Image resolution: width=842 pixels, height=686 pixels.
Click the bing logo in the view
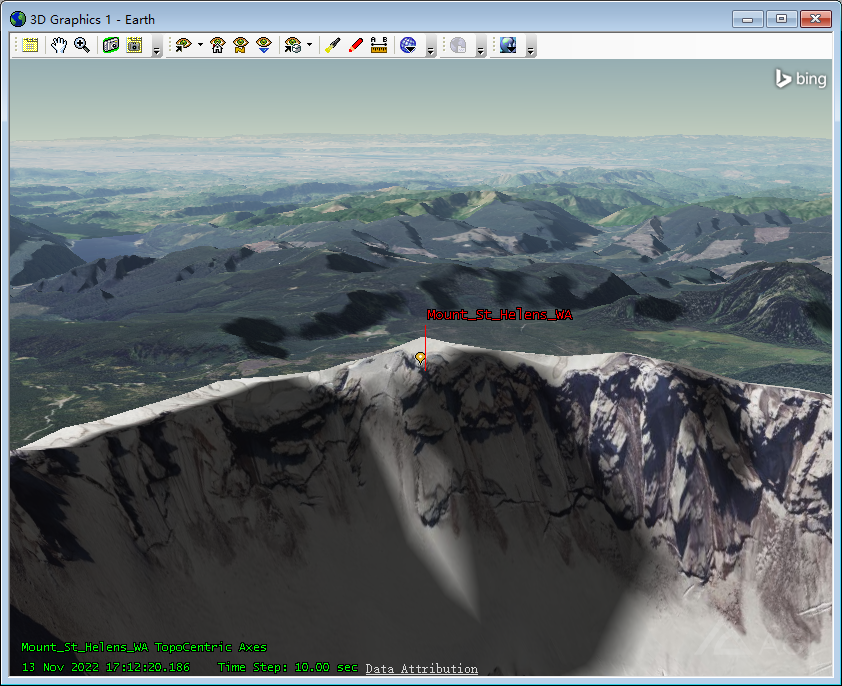point(800,79)
